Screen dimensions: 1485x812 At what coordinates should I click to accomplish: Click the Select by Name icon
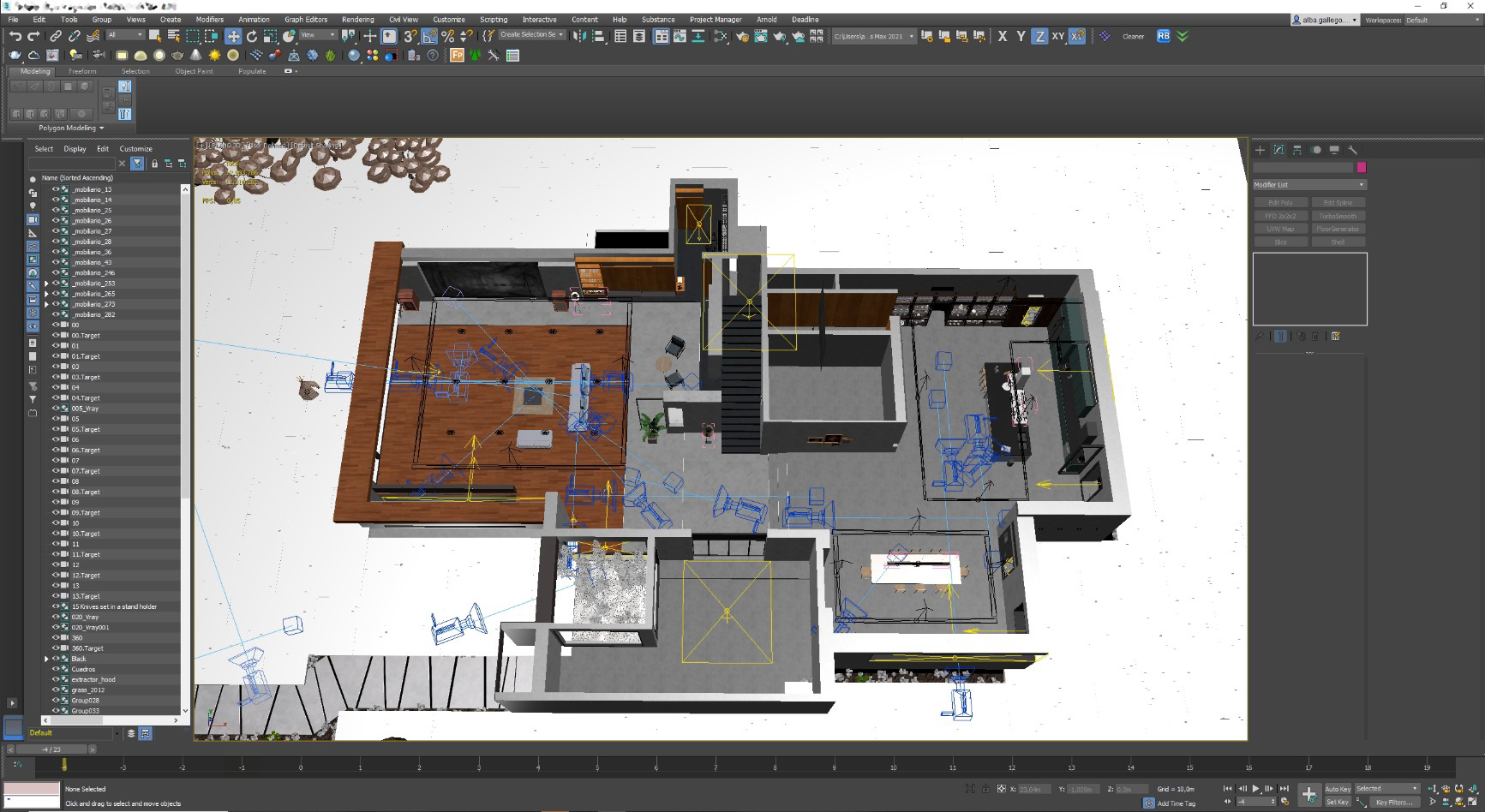(174, 36)
